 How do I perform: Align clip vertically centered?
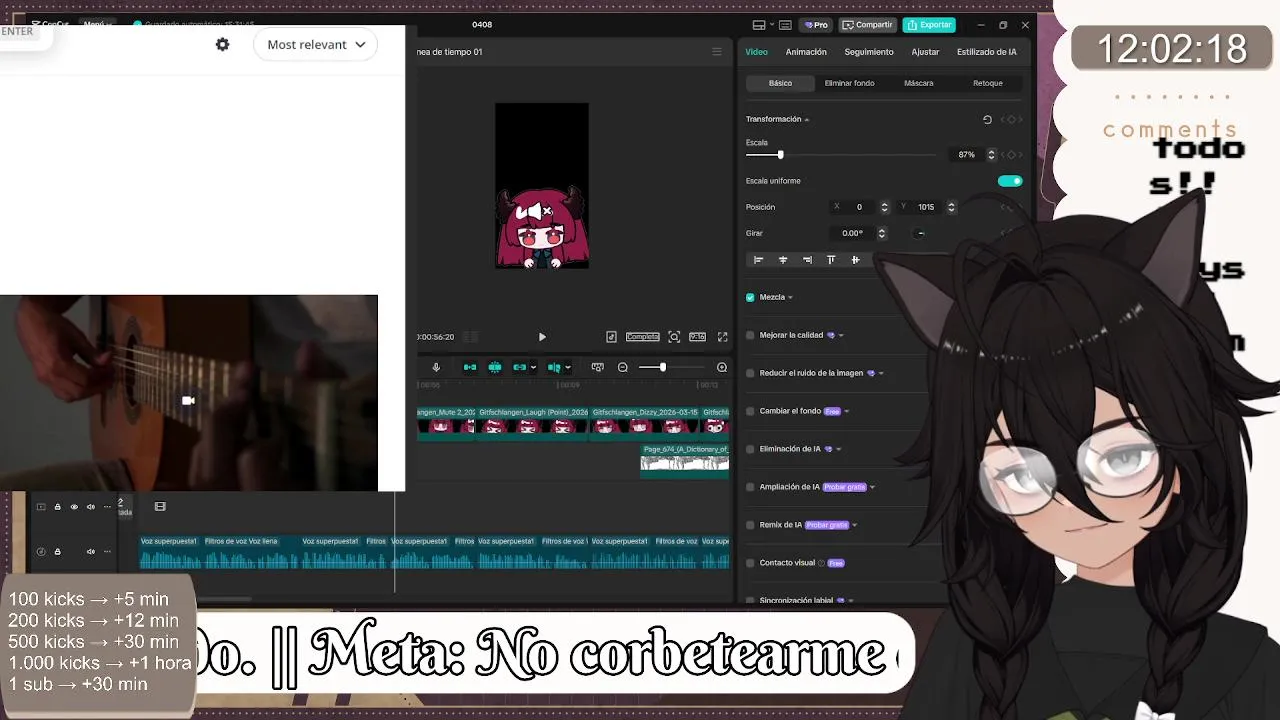(x=855, y=260)
